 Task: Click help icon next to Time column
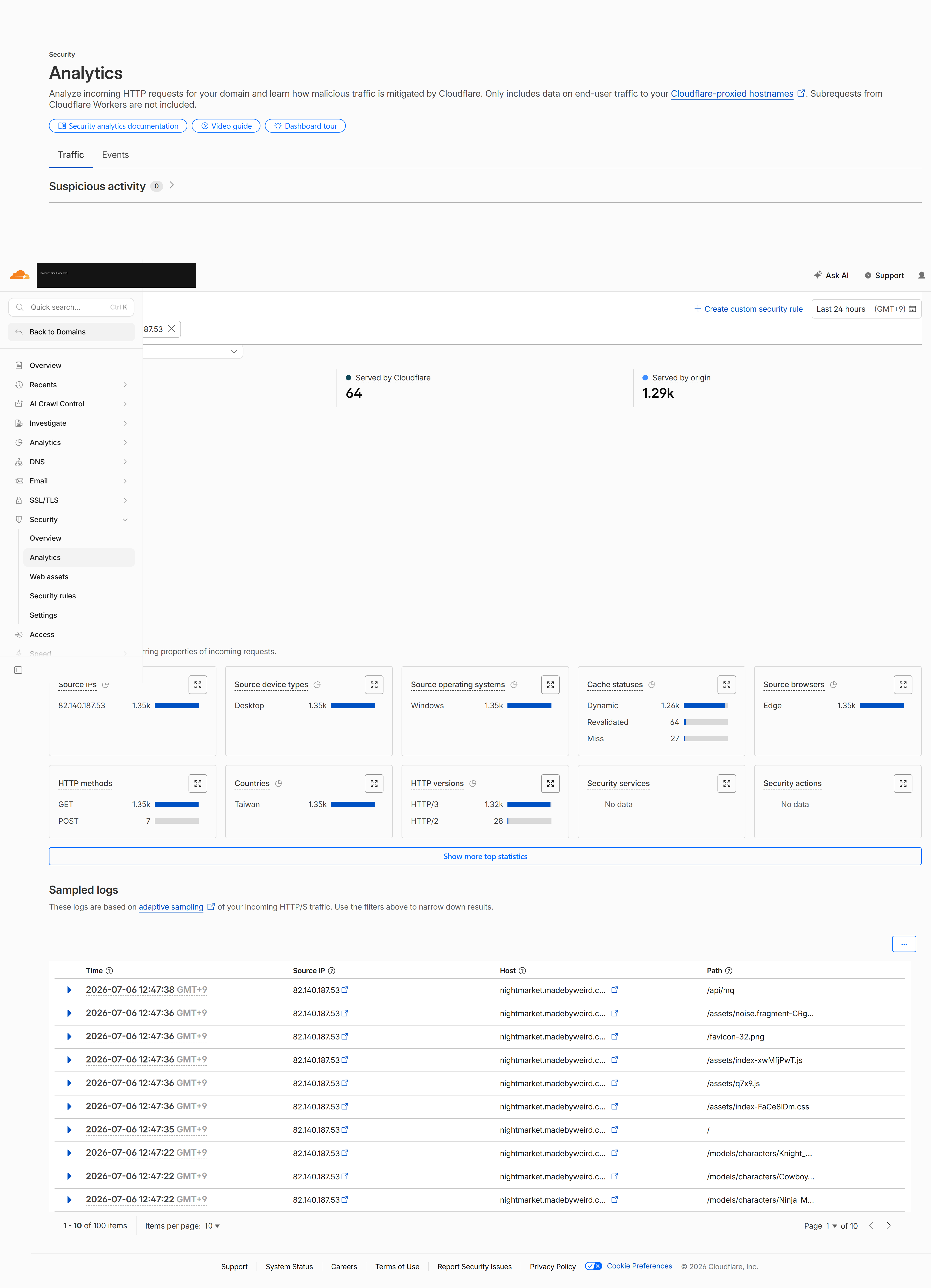click(x=109, y=970)
